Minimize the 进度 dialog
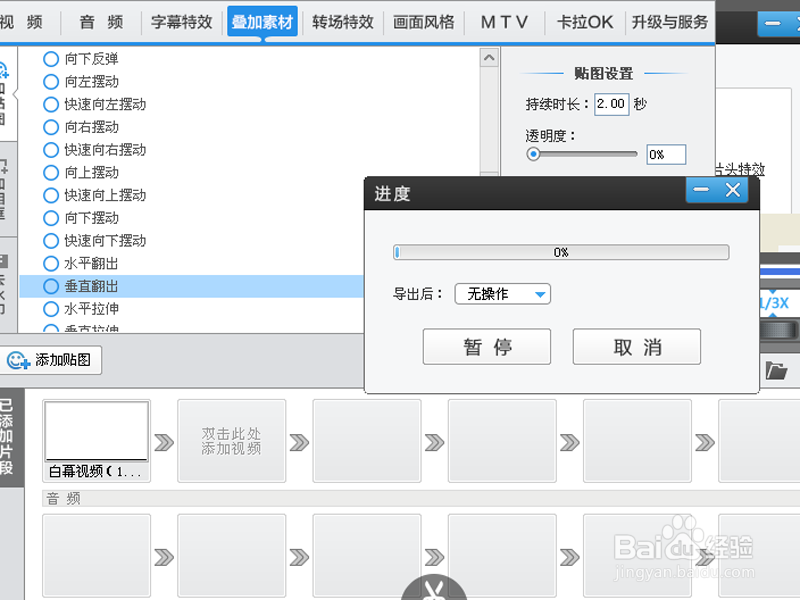The image size is (800, 600). [701, 190]
